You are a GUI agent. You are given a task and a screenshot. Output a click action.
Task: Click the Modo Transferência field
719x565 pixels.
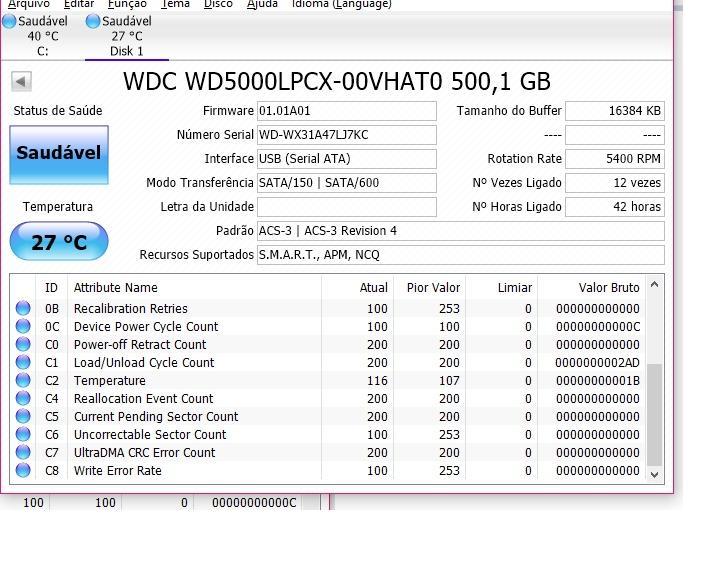(x=347, y=183)
